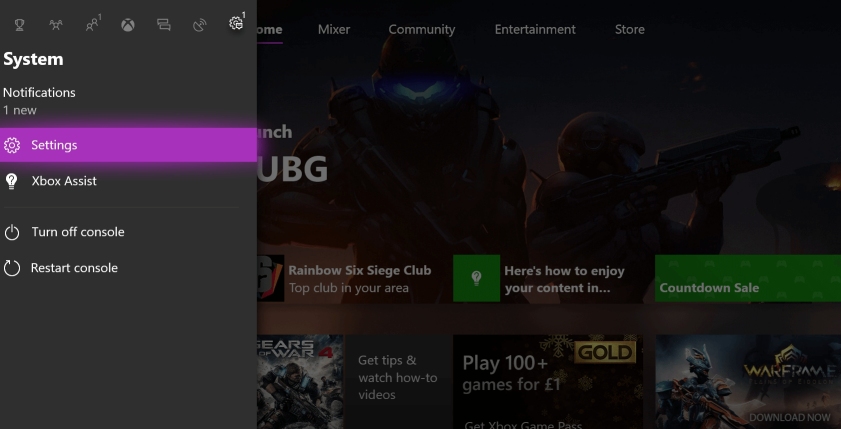The image size is (841, 429).
Task: Click the lightbulb icon beside Xbox Assist
Action: [12, 181]
